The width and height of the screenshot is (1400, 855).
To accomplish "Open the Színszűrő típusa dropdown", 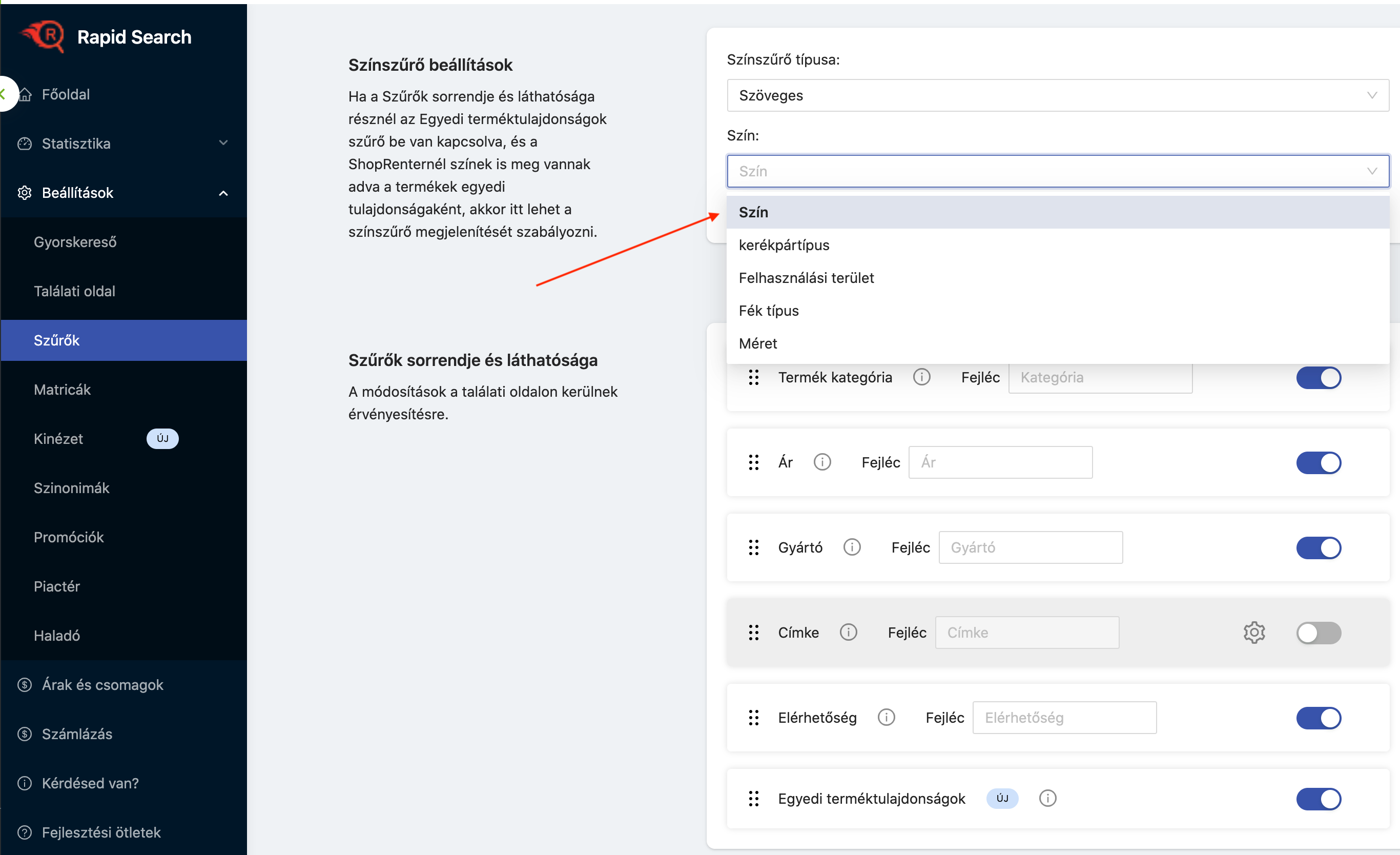I will pos(1057,95).
